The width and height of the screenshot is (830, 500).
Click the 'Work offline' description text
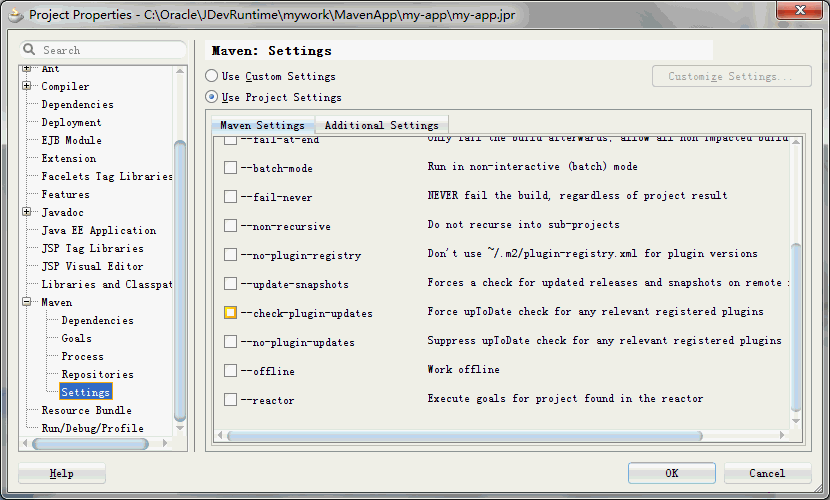(463, 369)
